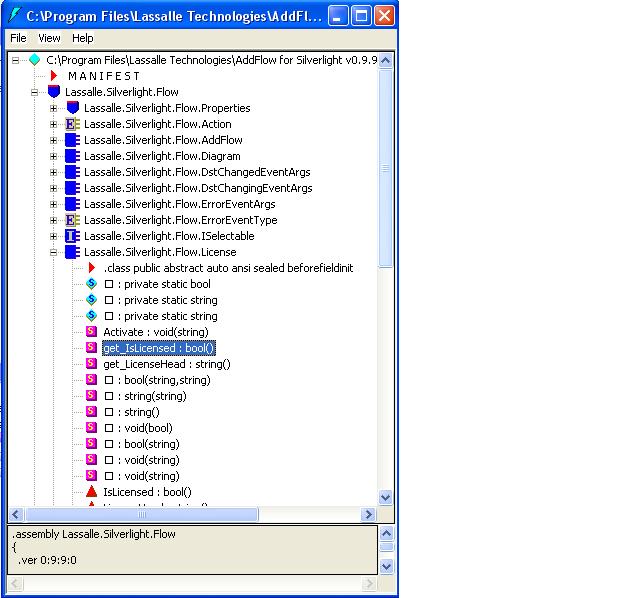Click method icon beside bool(string,string)
Viewport: 640px width, 598px height.
[91, 380]
